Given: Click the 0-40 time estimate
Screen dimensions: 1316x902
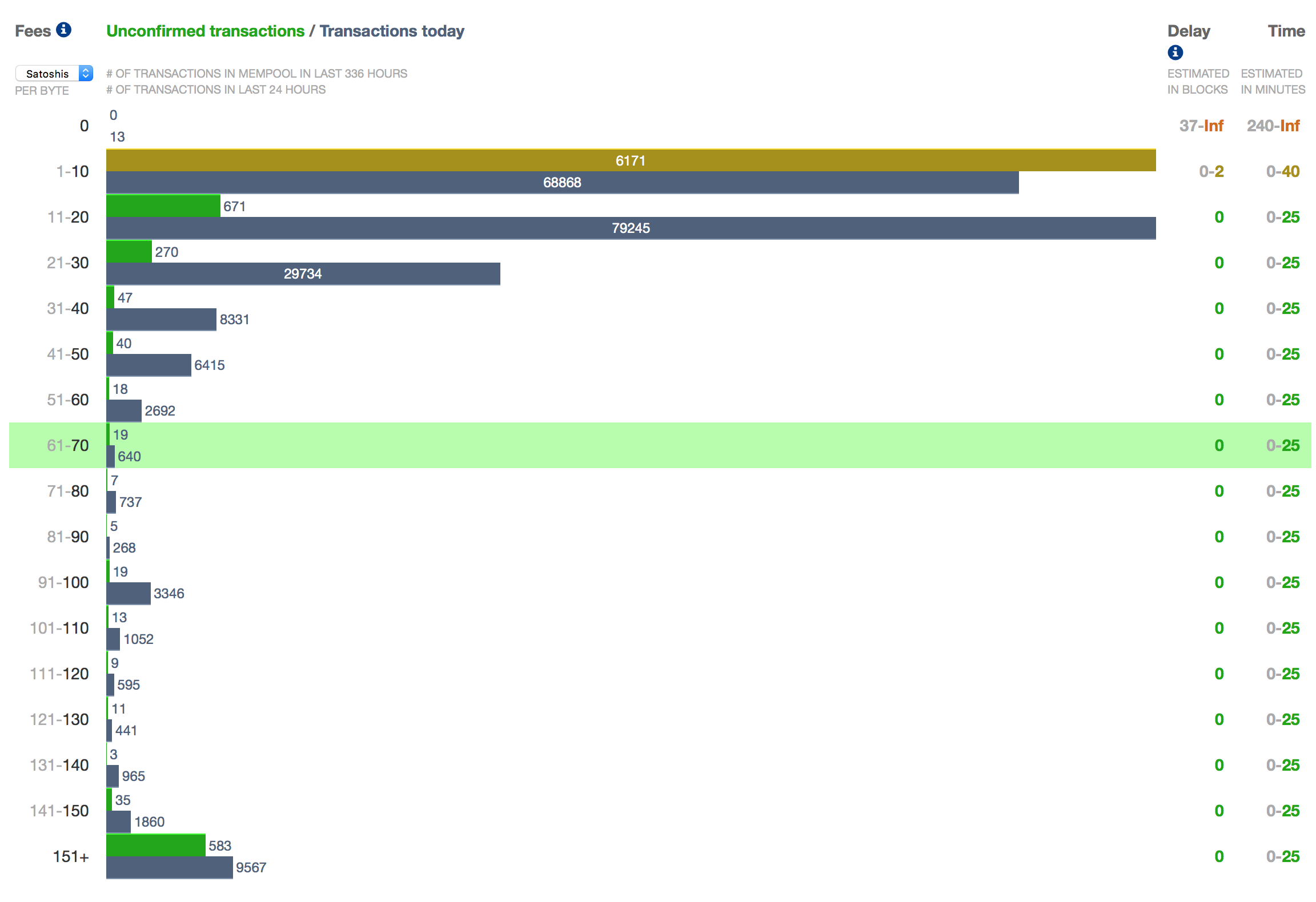Looking at the screenshot, I should point(1283,171).
